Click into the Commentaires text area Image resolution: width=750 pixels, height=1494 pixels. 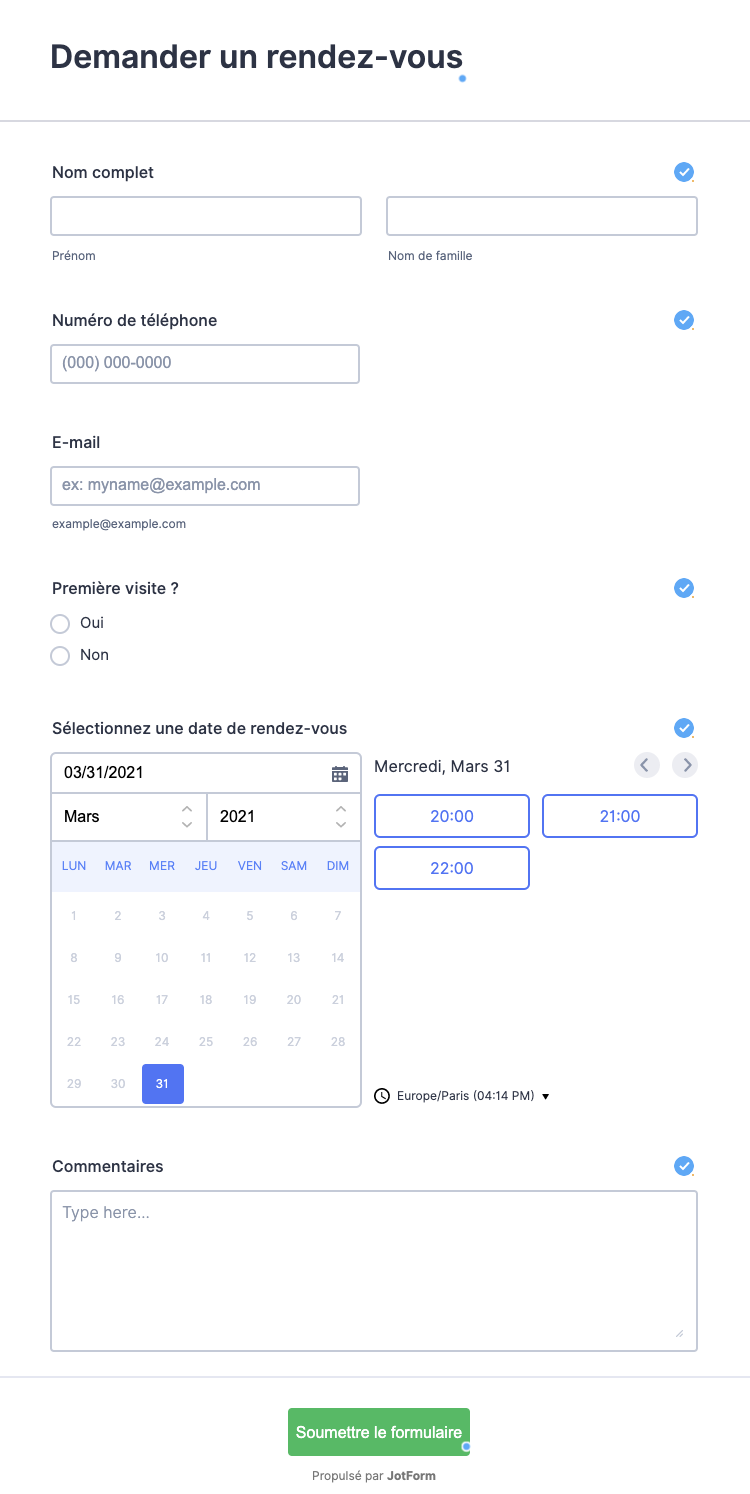[x=374, y=1271]
